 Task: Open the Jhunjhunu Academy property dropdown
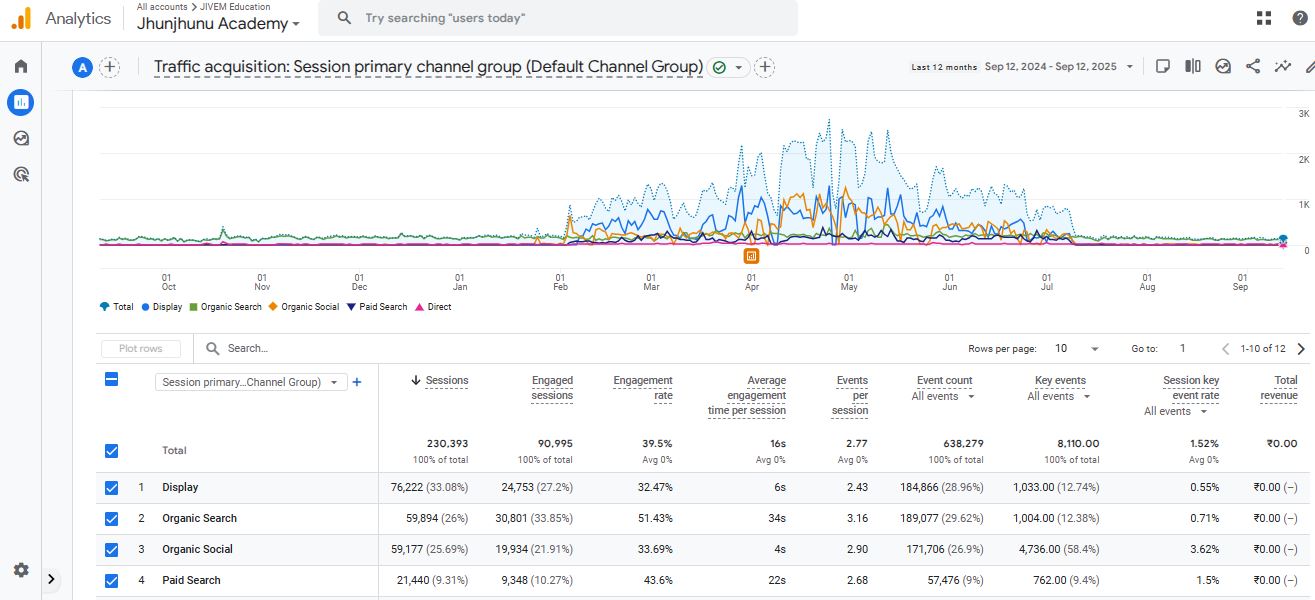pyautogui.click(x=218, y=23)
